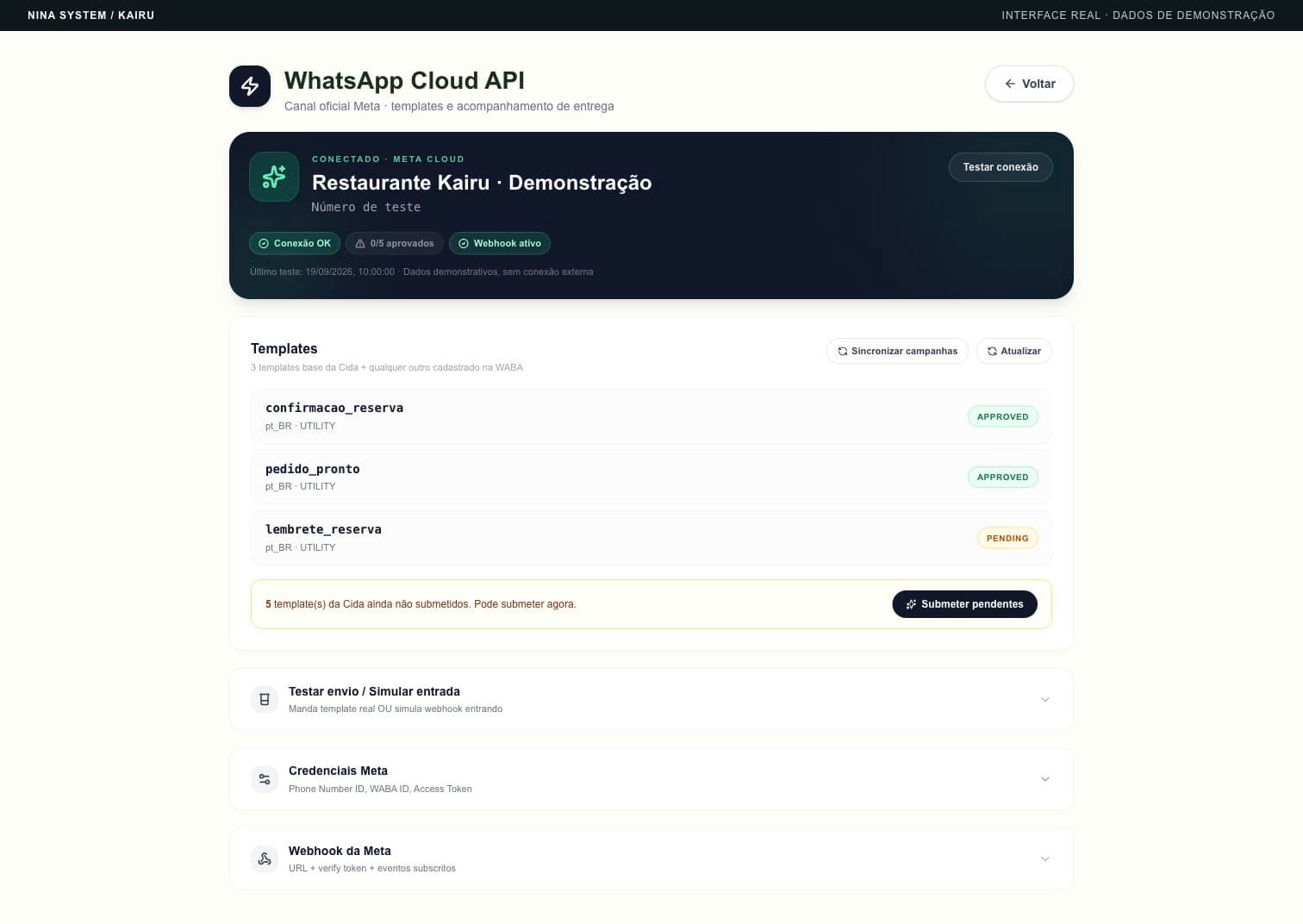
Task: Go back using the Voltar button
Action: coord(1029,84)
